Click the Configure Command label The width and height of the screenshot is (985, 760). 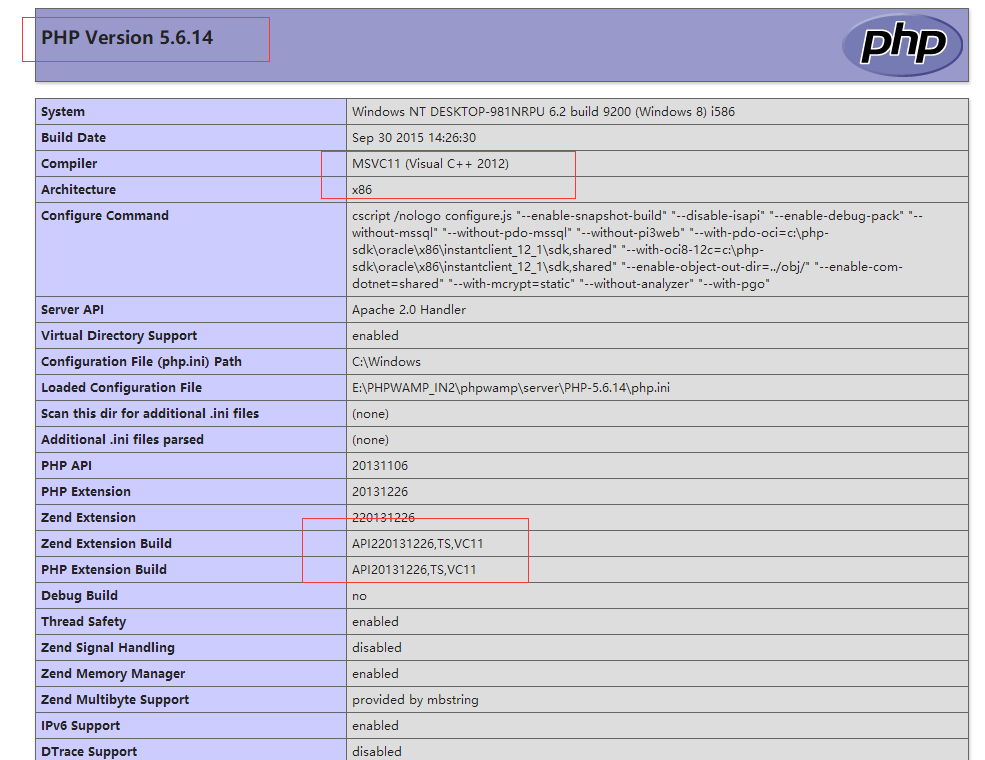pos(105,215)
